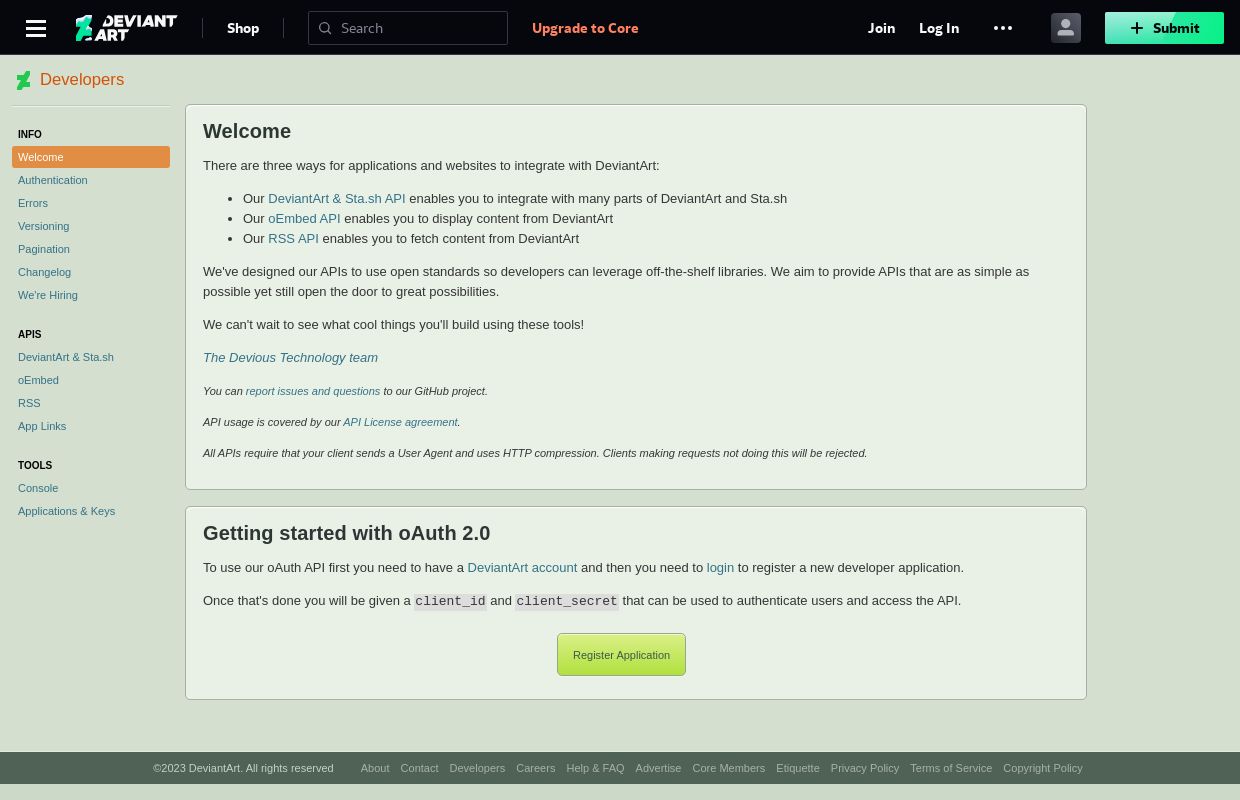The image size is (1240, 800).
Task: Click Join in the header
Action: [881, 28]
